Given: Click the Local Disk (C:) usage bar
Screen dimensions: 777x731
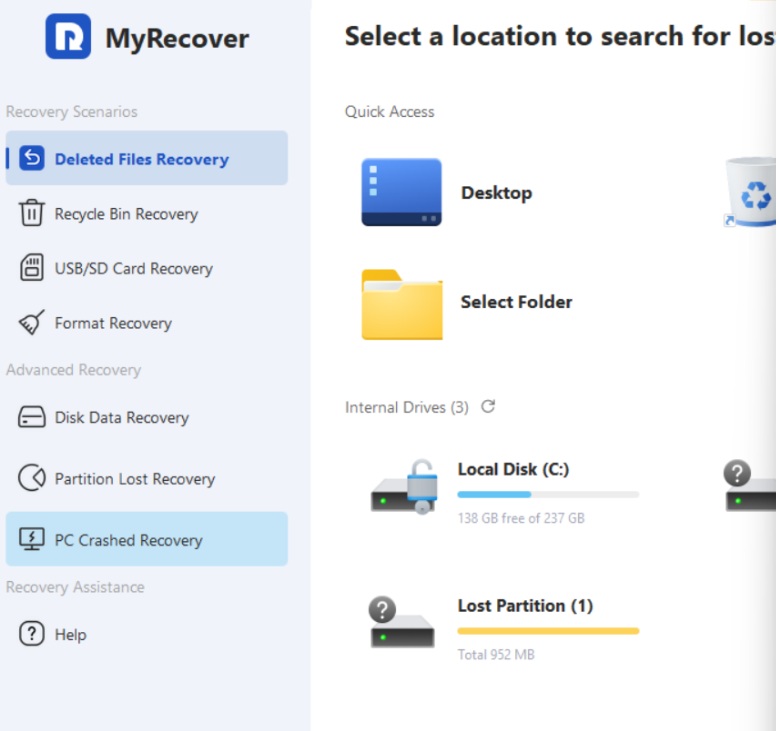Looking at the screenshot, I should pyautogui.click(x=548, y=494).
